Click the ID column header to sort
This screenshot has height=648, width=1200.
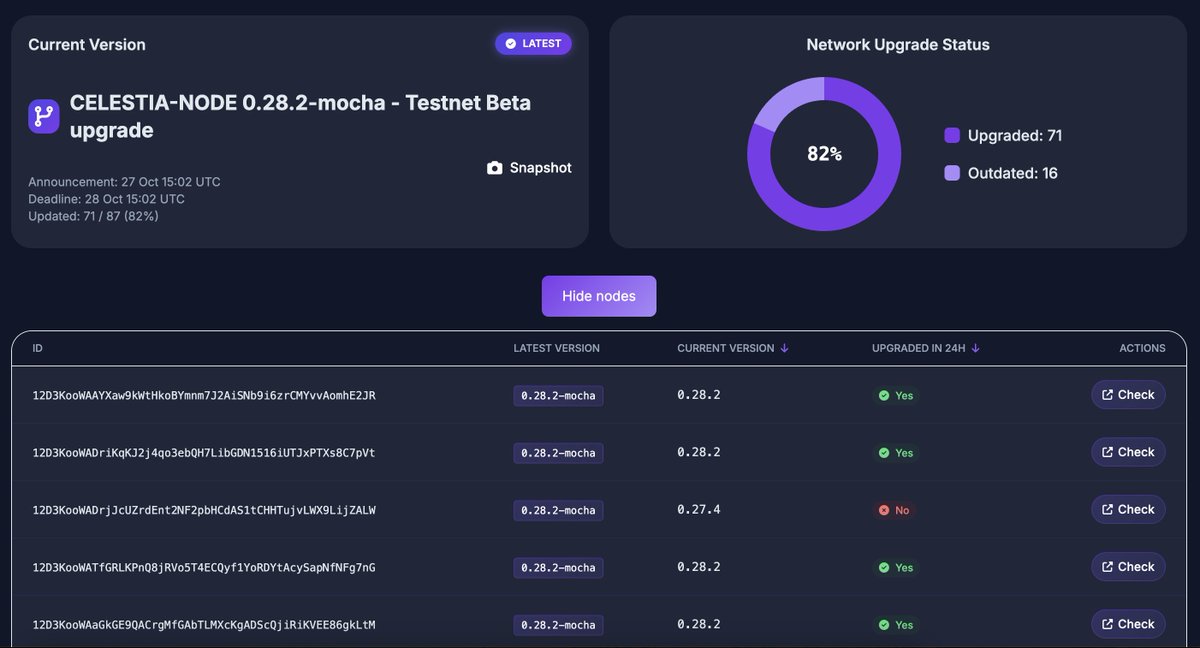tap(37, 348)
